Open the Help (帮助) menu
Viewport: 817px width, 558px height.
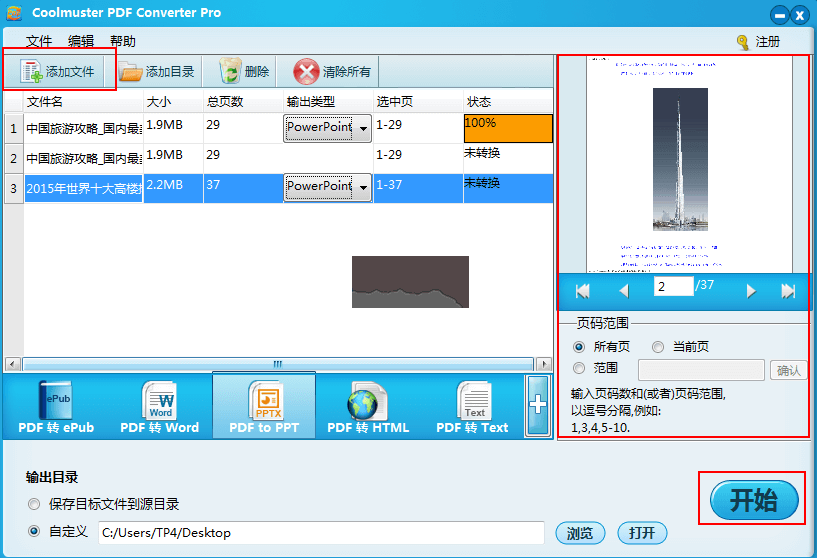pos(123,41)
